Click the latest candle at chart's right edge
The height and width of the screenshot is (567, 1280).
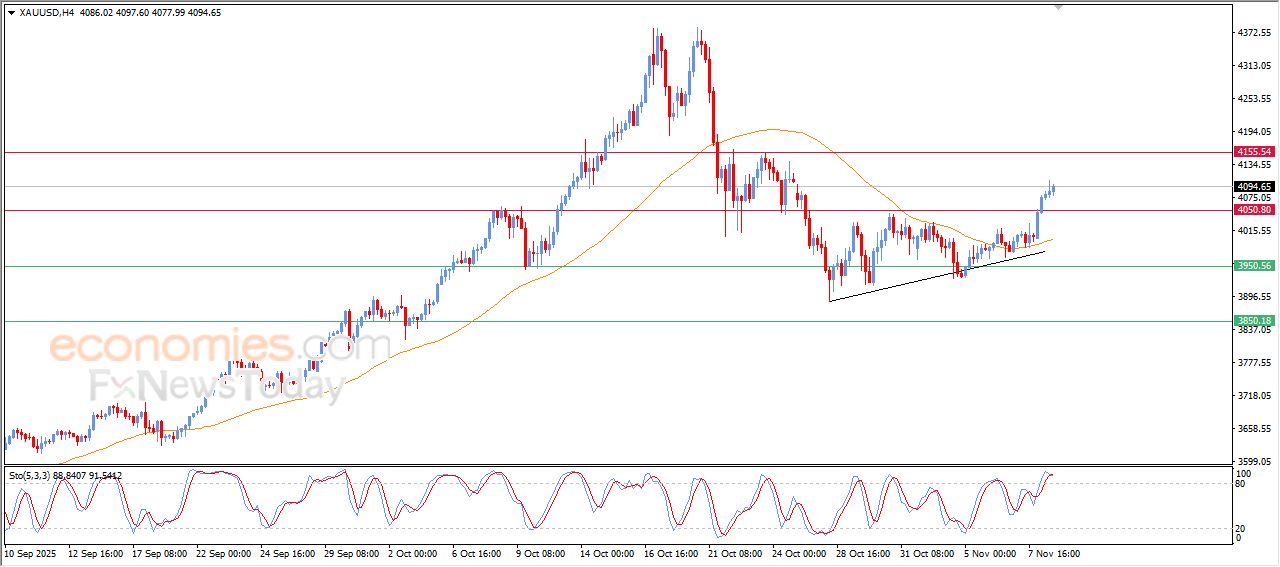click(x=1054, y=189)
